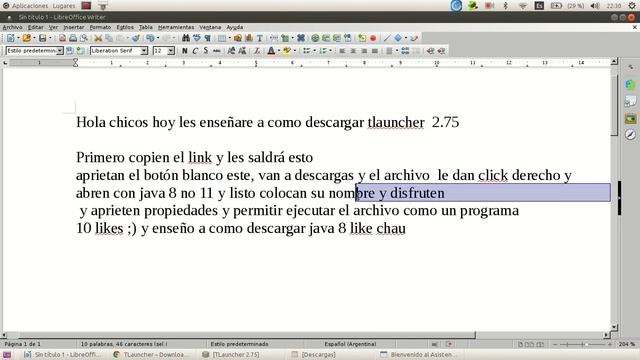Toggle Underline (S) formatting
Image resolution: width=640 pixels, height=360 pixels.
pos(206,51)
